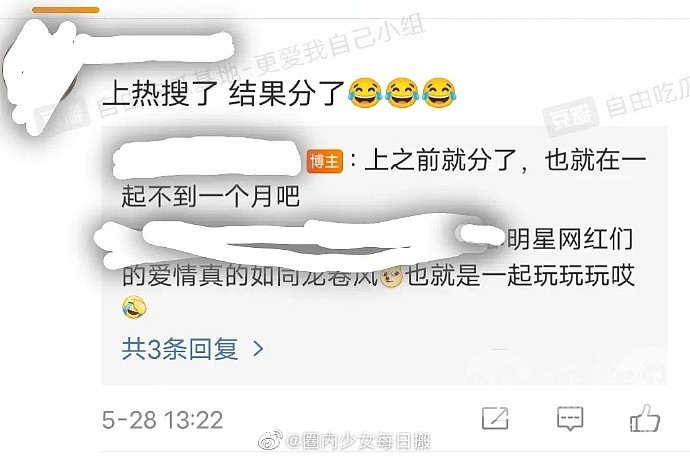Image resolution: width=690 pixels, height=457 pixels.
Task: Open the commenter's blurred avatar
Action: (40, 77)
